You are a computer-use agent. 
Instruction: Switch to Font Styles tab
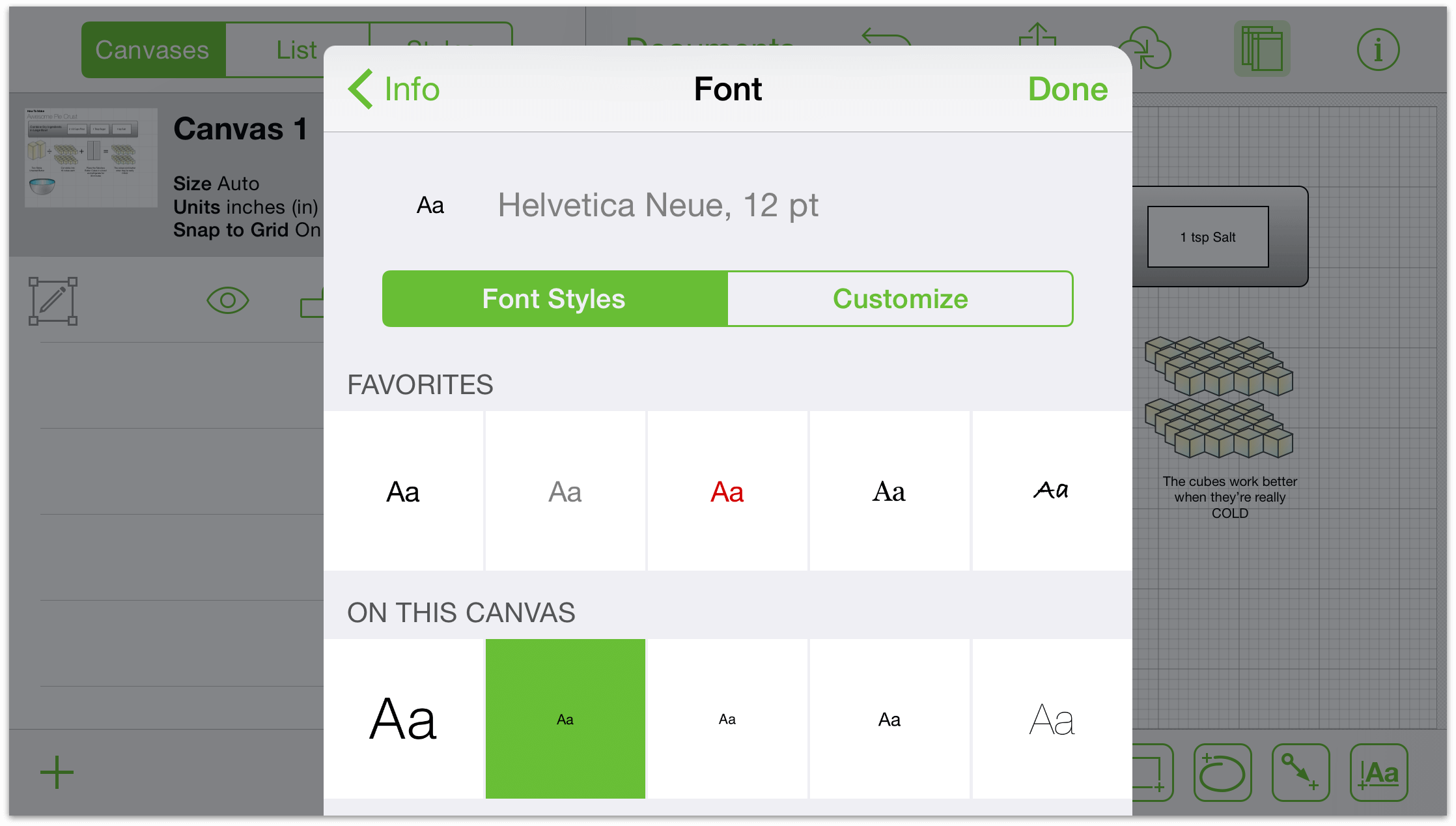coord(553,298)
